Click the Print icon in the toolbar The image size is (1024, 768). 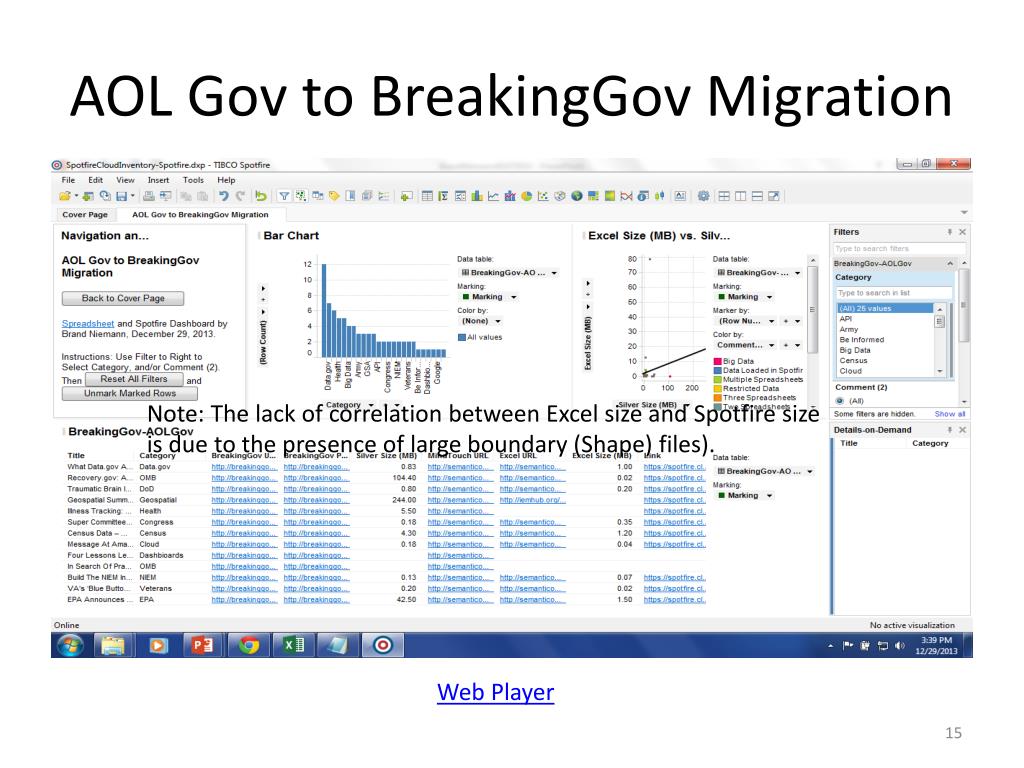click(x=149, y=196)
